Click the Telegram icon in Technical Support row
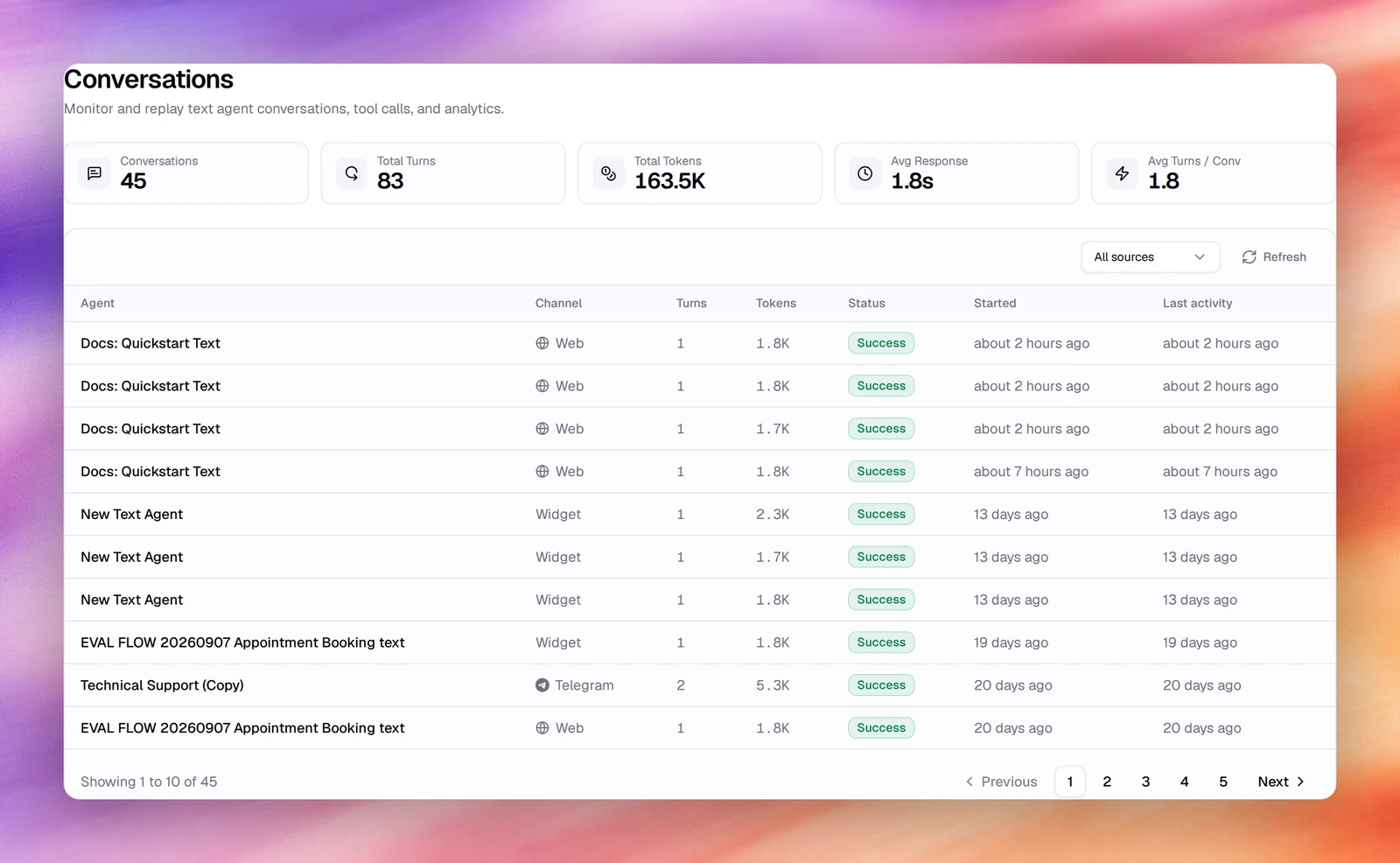This screenshot has width=1400, height=863. click(542, 685)
